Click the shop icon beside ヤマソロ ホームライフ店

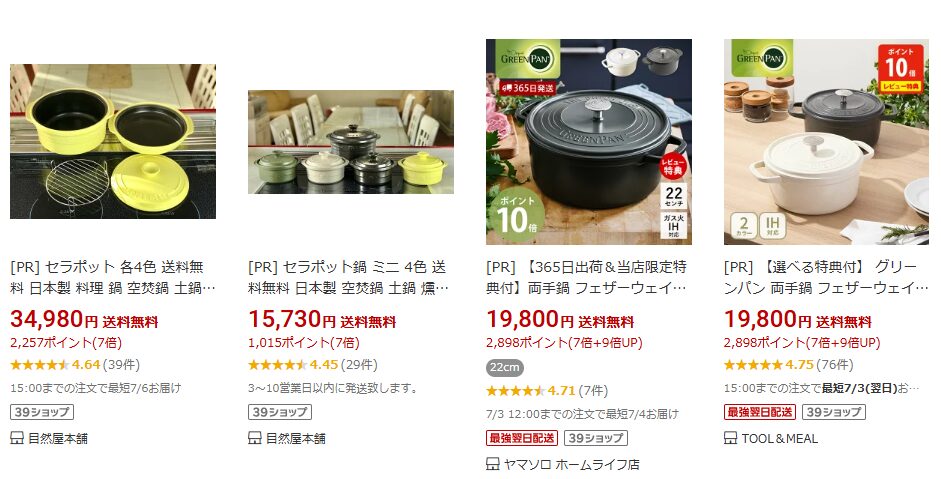click(x=493, y=464)
